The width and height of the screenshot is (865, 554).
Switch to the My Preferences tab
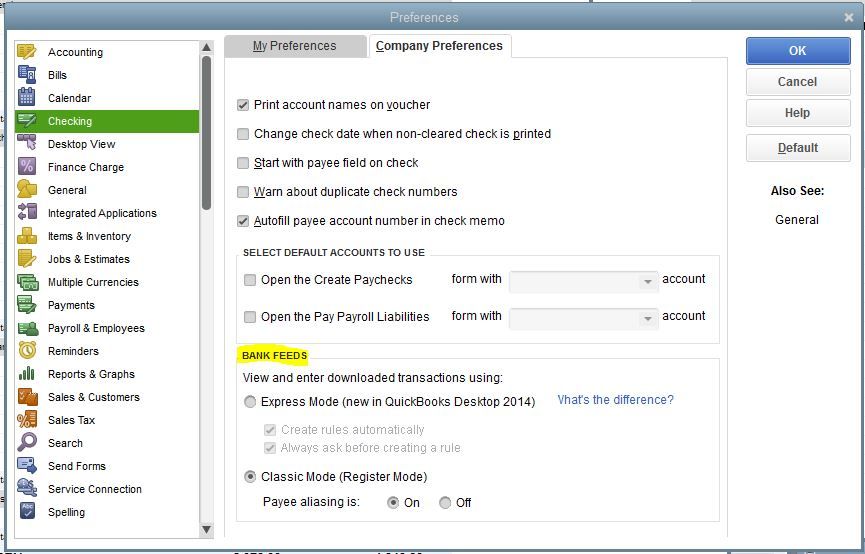click(295, 46)
